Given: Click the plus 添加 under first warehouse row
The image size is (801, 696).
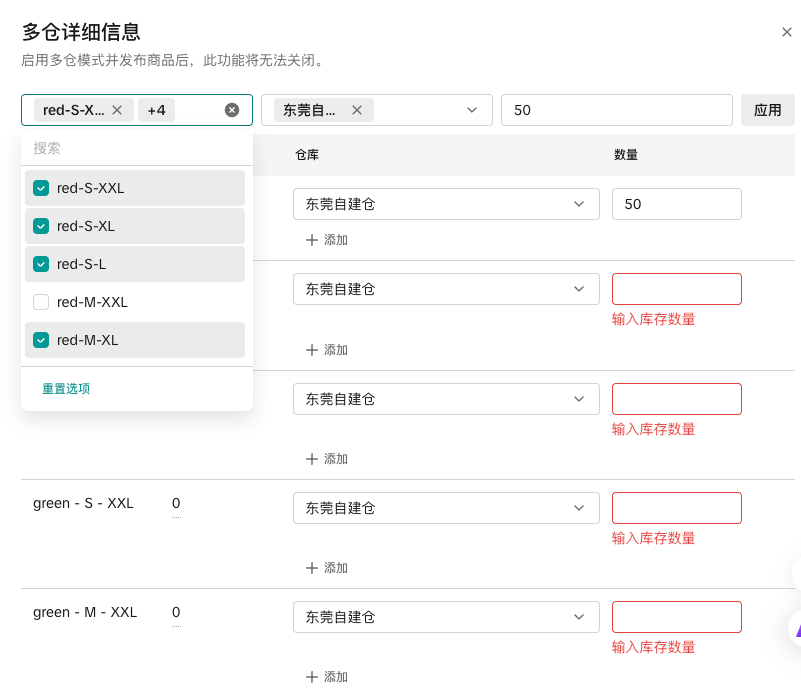Looking at the screenshot, I should 327,240.
